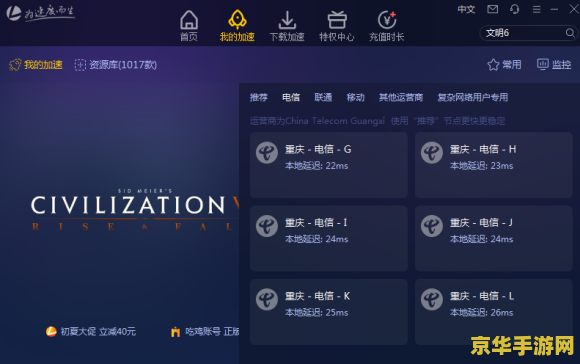The height and width of the screenshot is (364, 580).
Task: Click the Civilization VI game banner
Action: pos(135,210)
